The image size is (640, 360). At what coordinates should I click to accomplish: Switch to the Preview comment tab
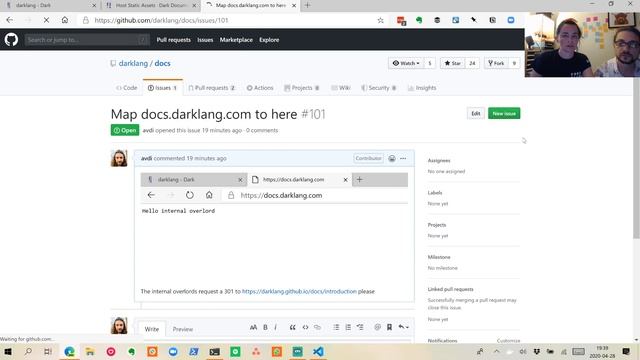coord(182,329)
